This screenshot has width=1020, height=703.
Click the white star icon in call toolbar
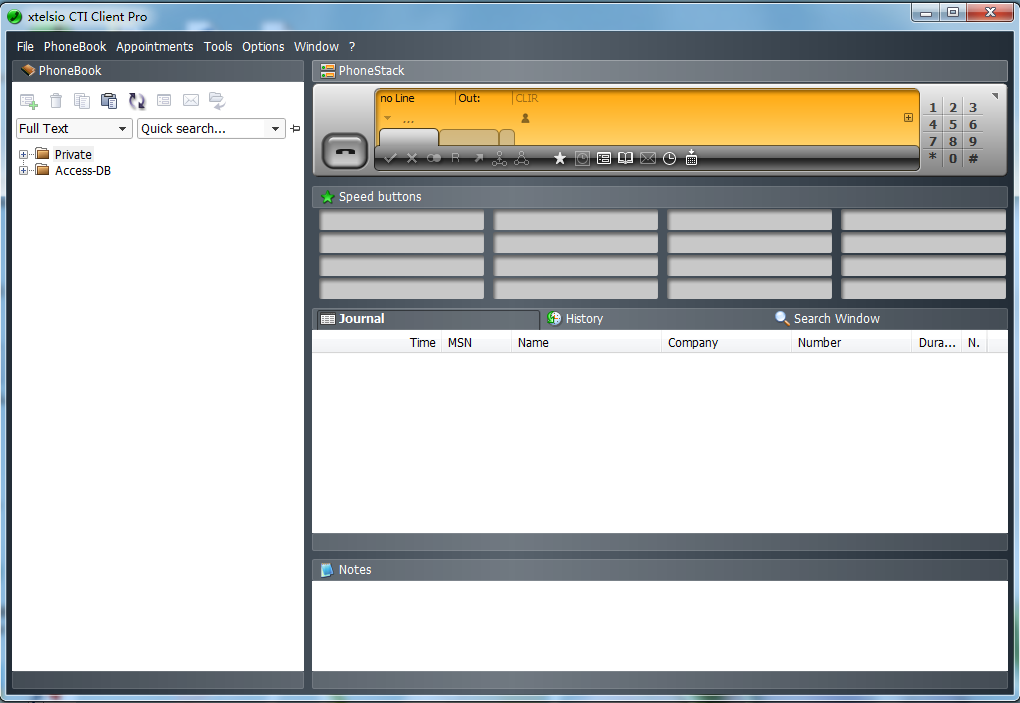pos(559,158)
